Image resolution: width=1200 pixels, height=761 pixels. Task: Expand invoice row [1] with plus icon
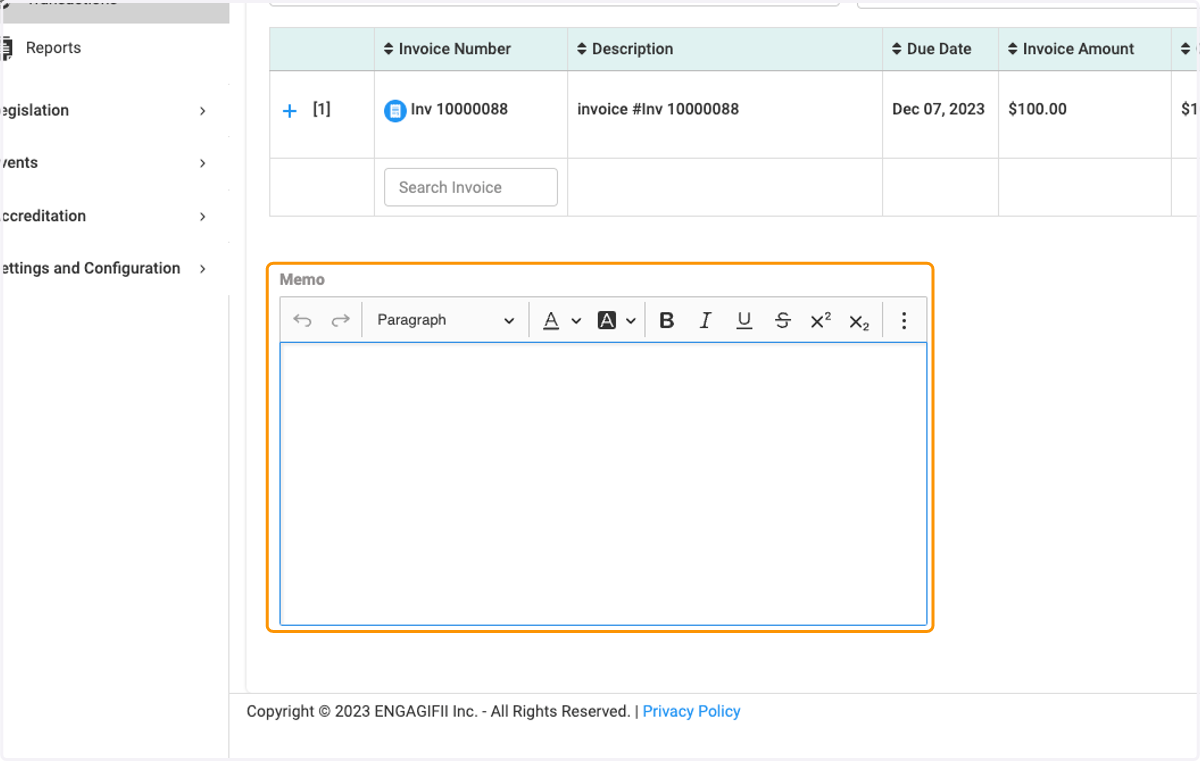(x=290, y=111)
